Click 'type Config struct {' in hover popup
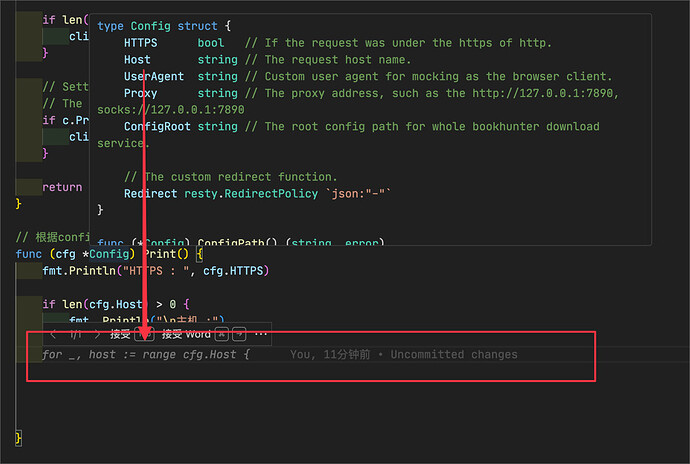This screenshot has width=690, height=464. [164, 26]
